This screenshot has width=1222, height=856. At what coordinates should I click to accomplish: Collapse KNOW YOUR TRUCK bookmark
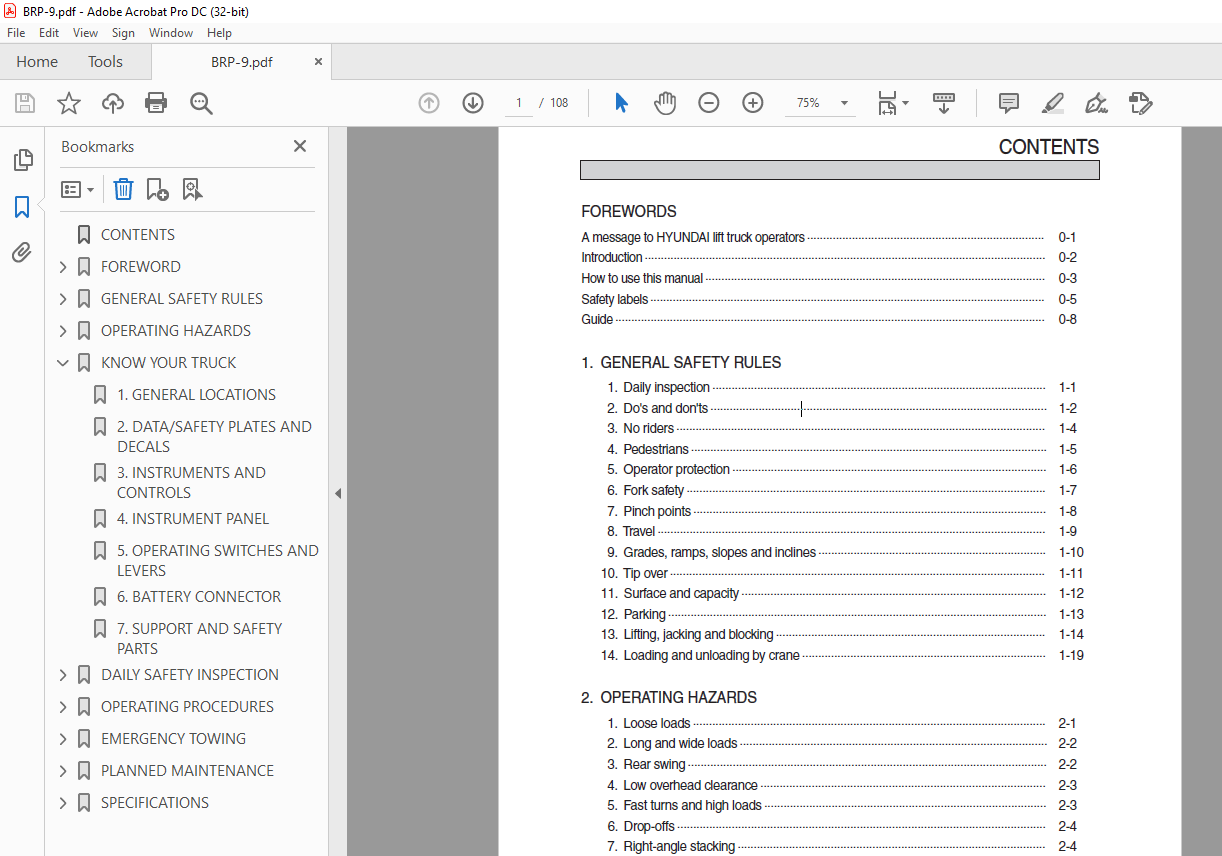(63, 363)
